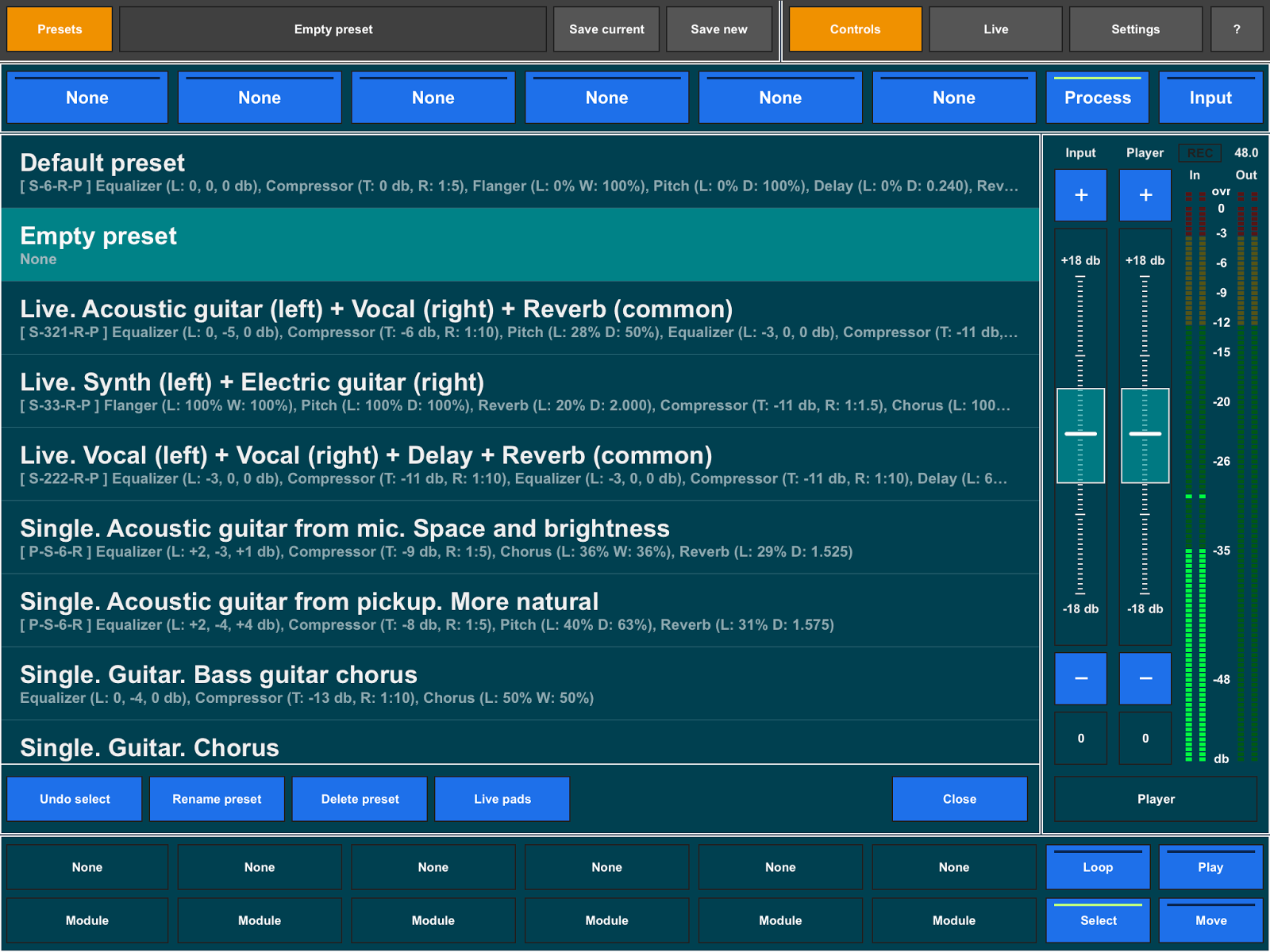Viewport: 1270px width, 952px height.
Task: Open the Live pads view
Action: (x=502, y=798)
